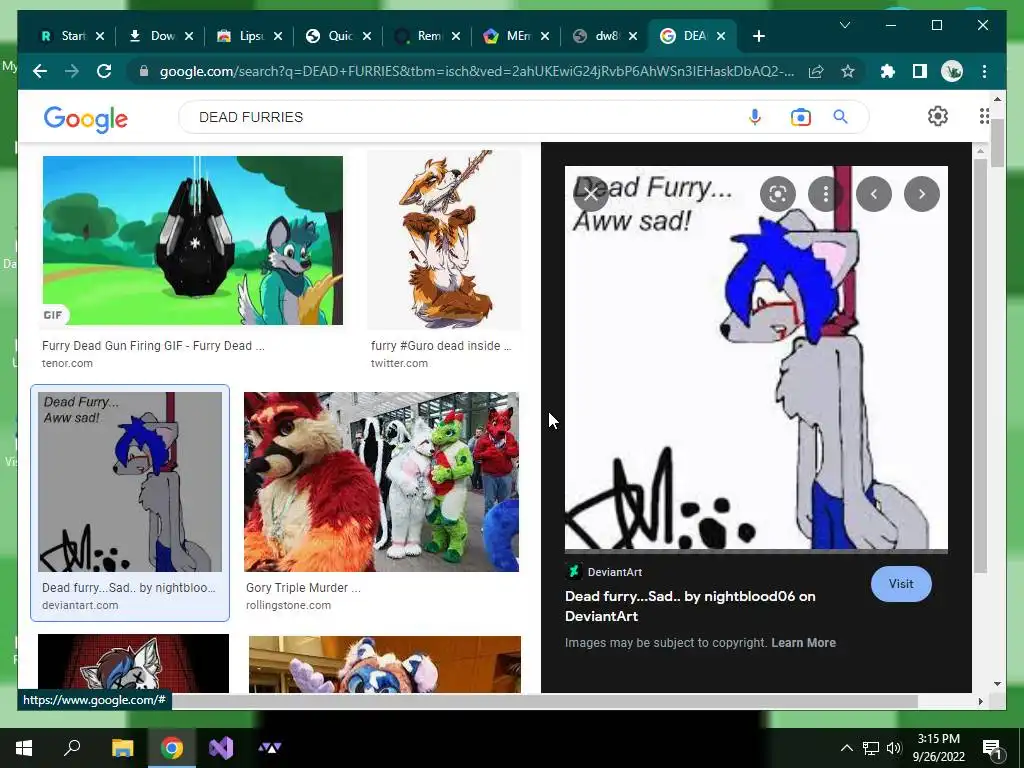Open File Explorer from taskbar
The height and width of the screenshot is (768, 1024).
[122, 748]
